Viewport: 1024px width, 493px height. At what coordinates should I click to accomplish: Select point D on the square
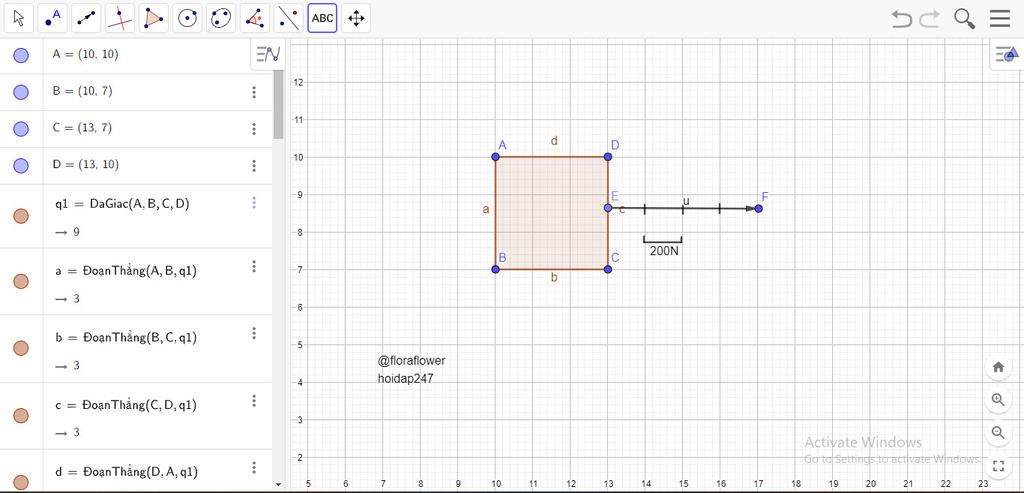click(608, 157)
